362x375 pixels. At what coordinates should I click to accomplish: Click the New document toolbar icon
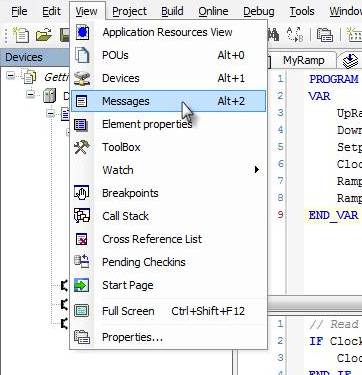click(21, 35)
